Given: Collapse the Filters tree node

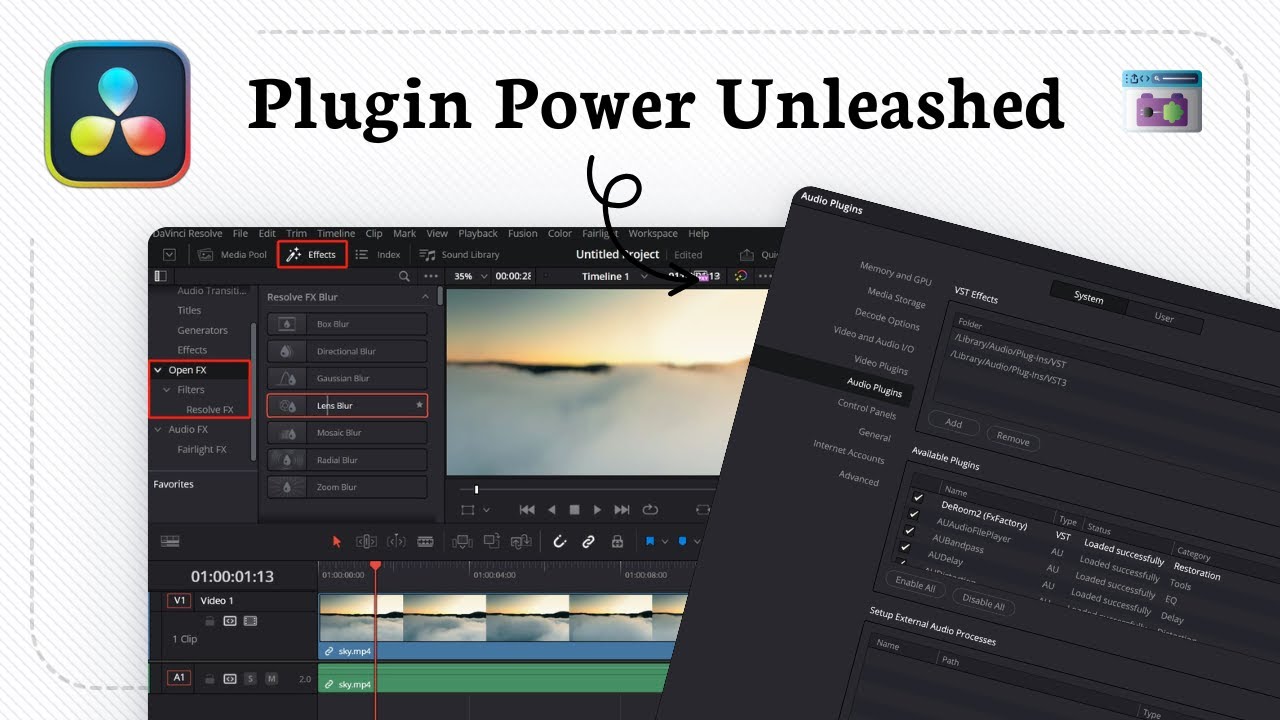Looking at the screenshot, I should tap(167, 390).
